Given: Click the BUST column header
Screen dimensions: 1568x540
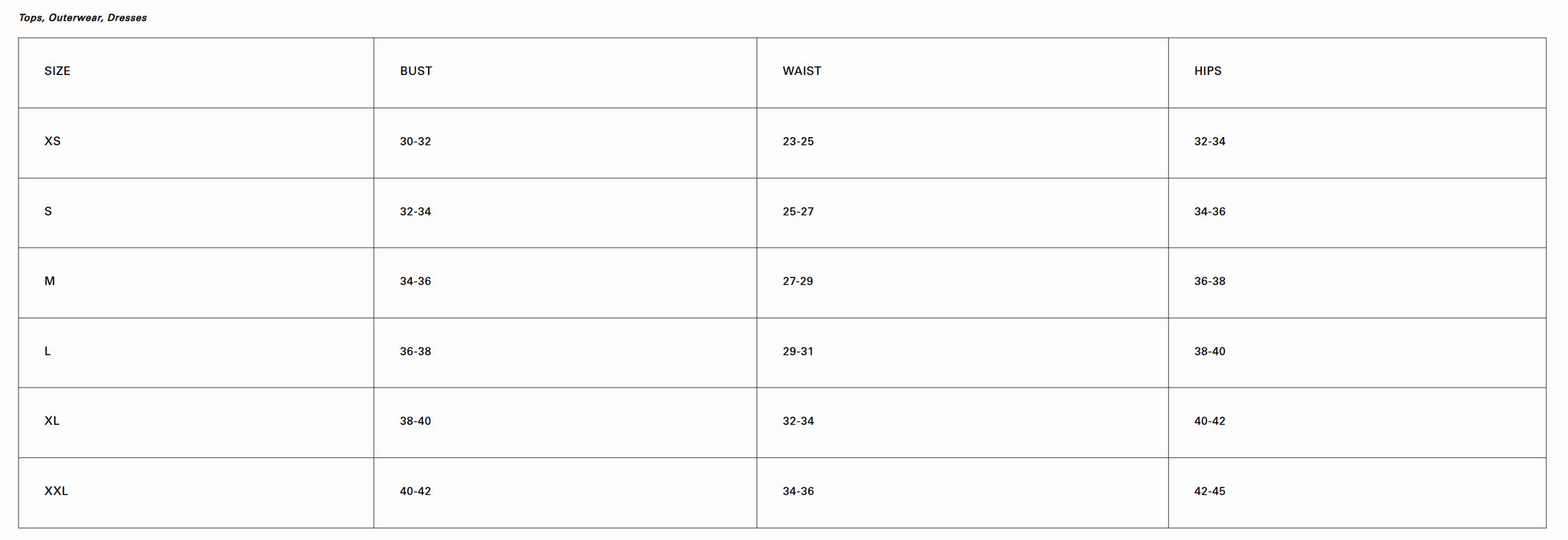Looking at the screenshot, I should [x=416, y=71].
